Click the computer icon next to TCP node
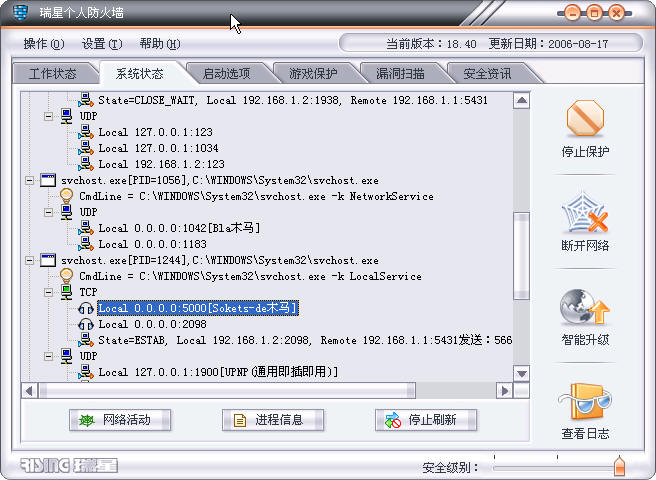Image resolution: width=656 pixels, height=480 pixels. click(67, 292)
